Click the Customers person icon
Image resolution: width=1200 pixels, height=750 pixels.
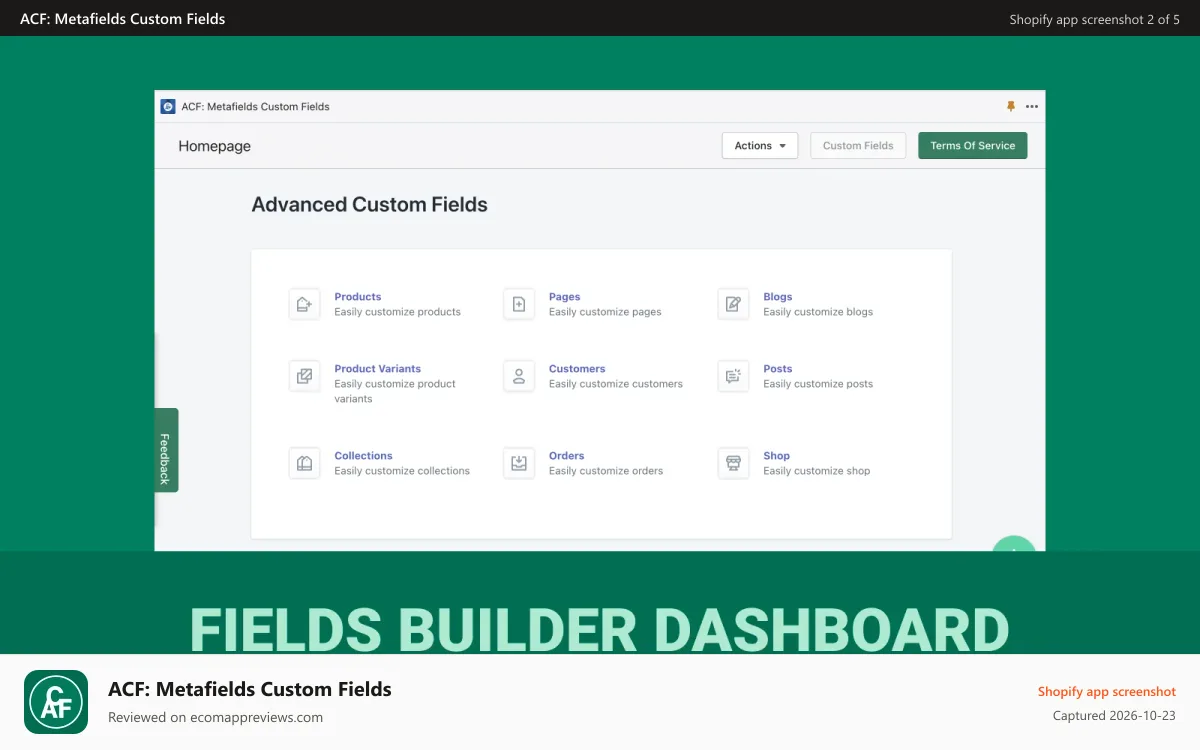519,376
